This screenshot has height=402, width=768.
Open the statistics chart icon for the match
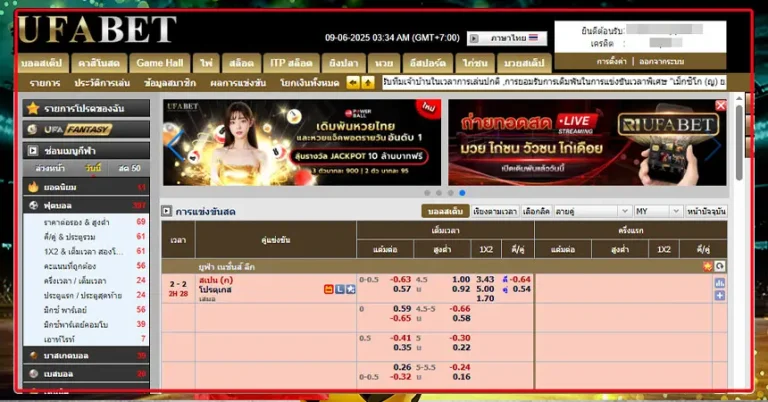point(720,283)
